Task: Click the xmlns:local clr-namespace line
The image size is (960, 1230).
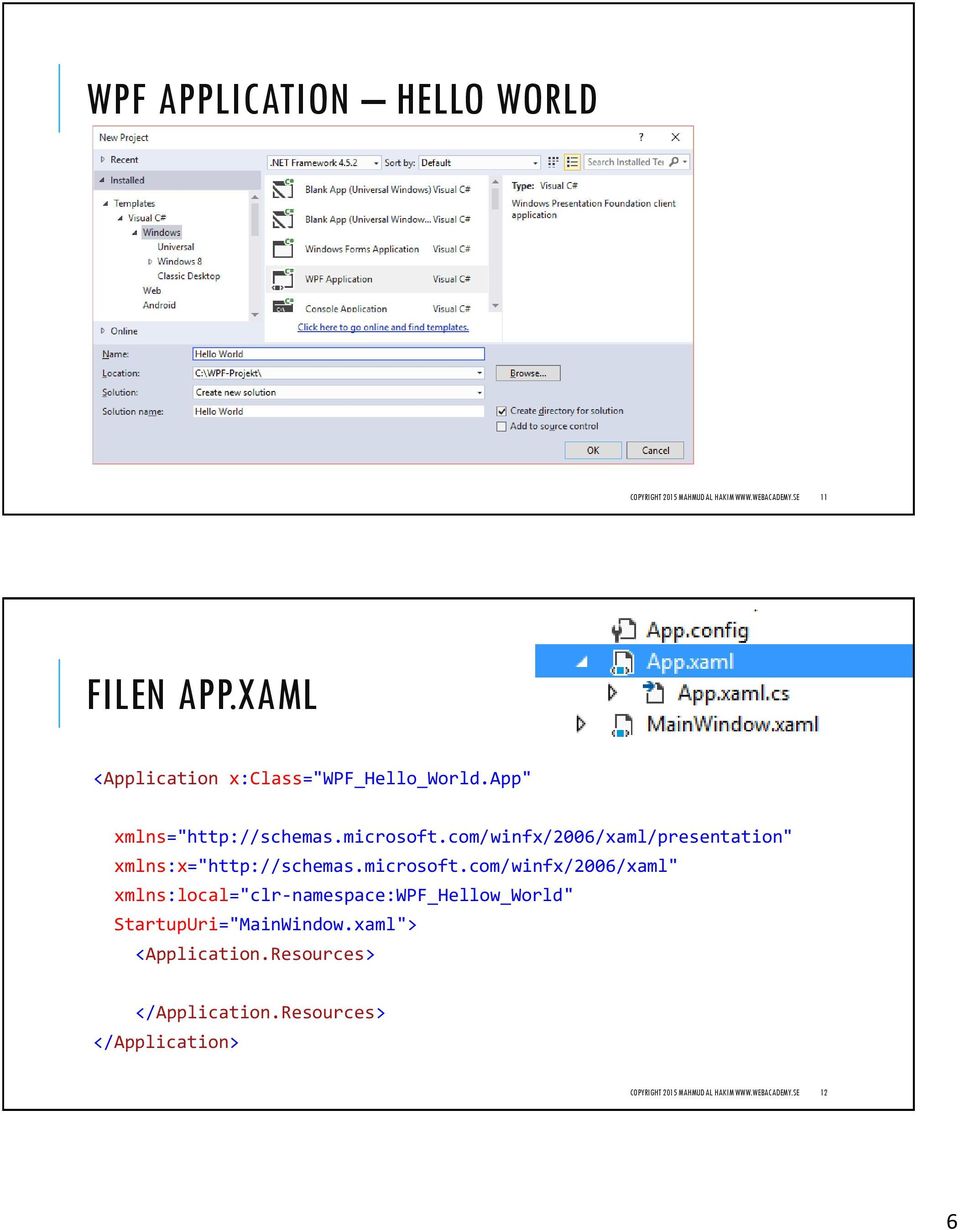Action: pos(344,895)
